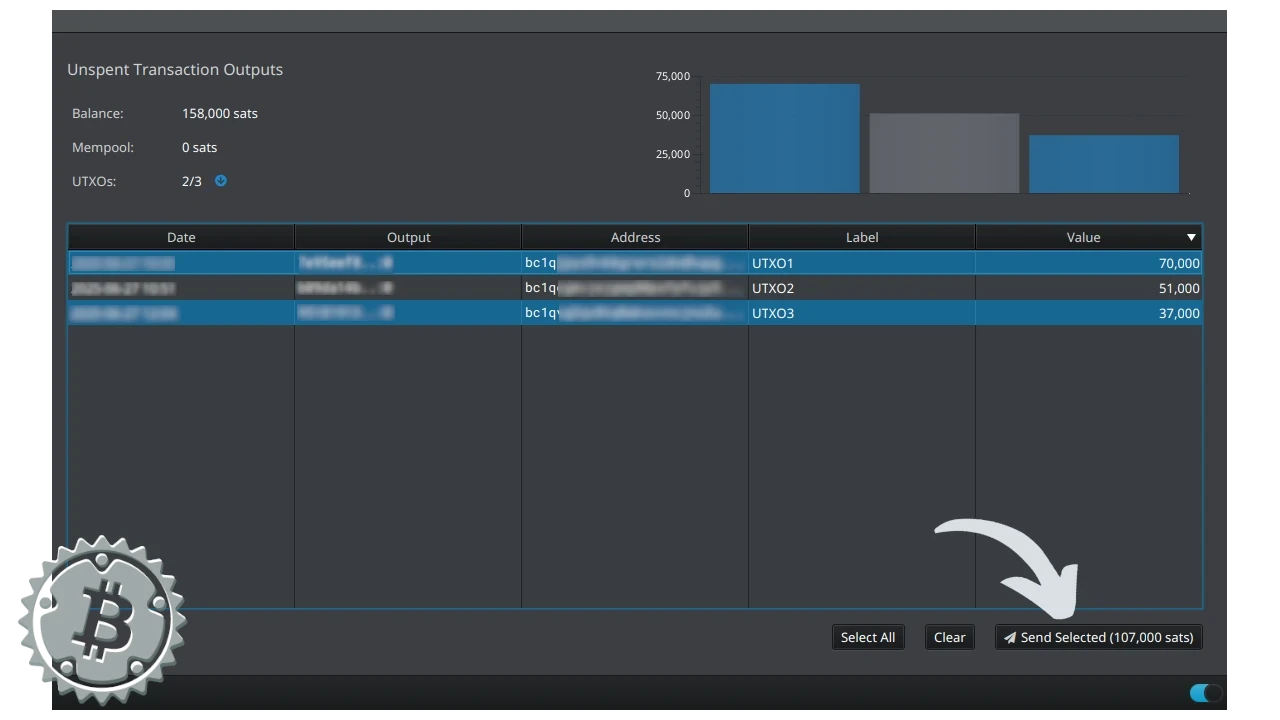
Task: Sort table by Output column header
Action: pyautogui.click(x=408, y=237)
